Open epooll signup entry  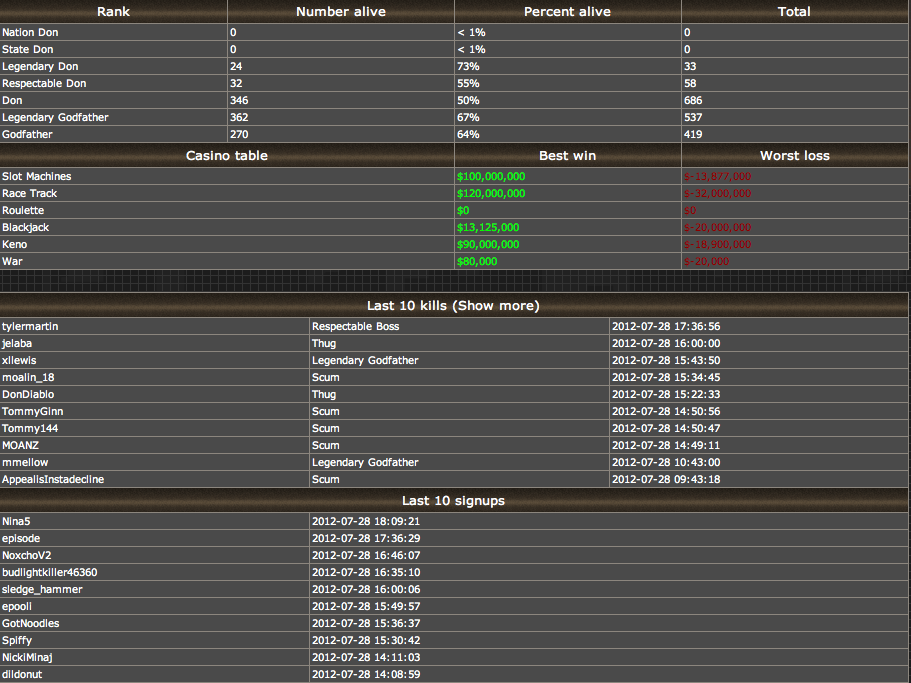(17, 606)
